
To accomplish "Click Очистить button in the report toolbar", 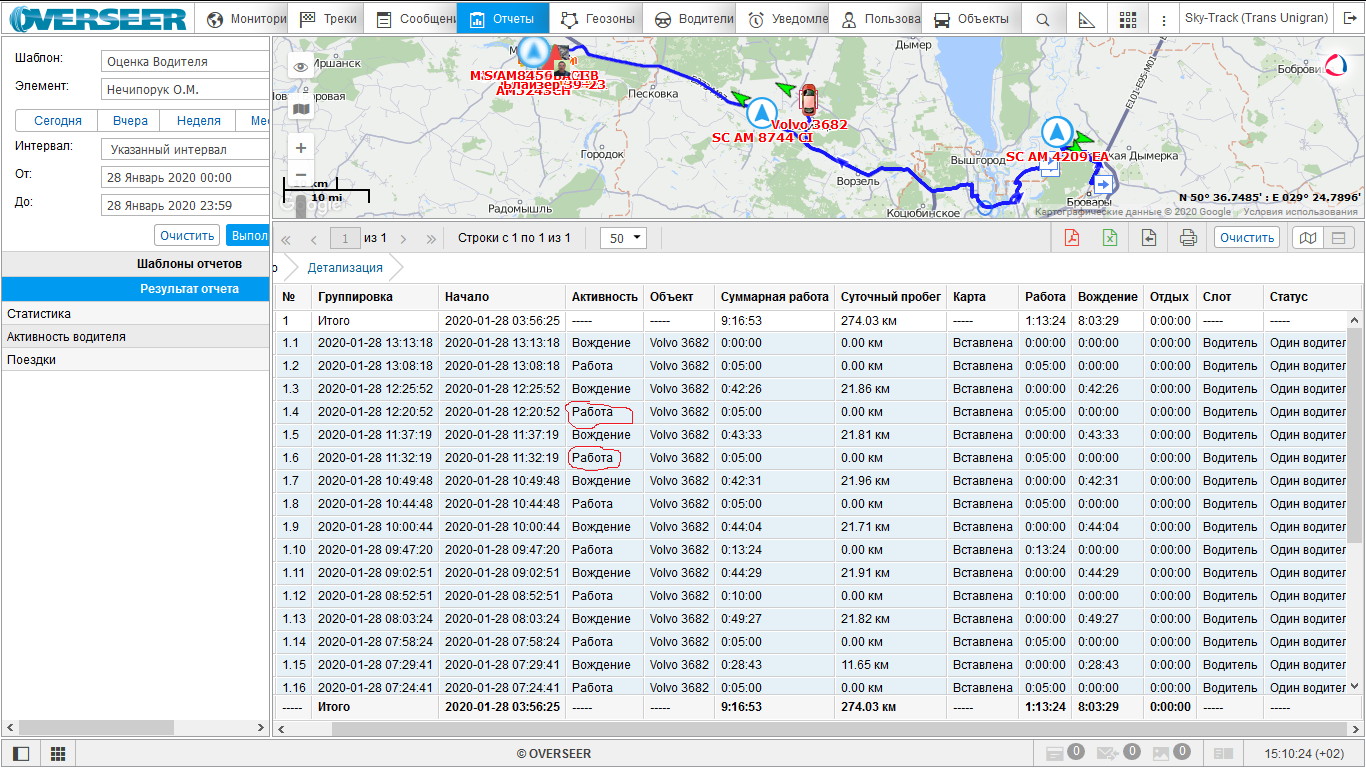I will tap(1247, 238).
